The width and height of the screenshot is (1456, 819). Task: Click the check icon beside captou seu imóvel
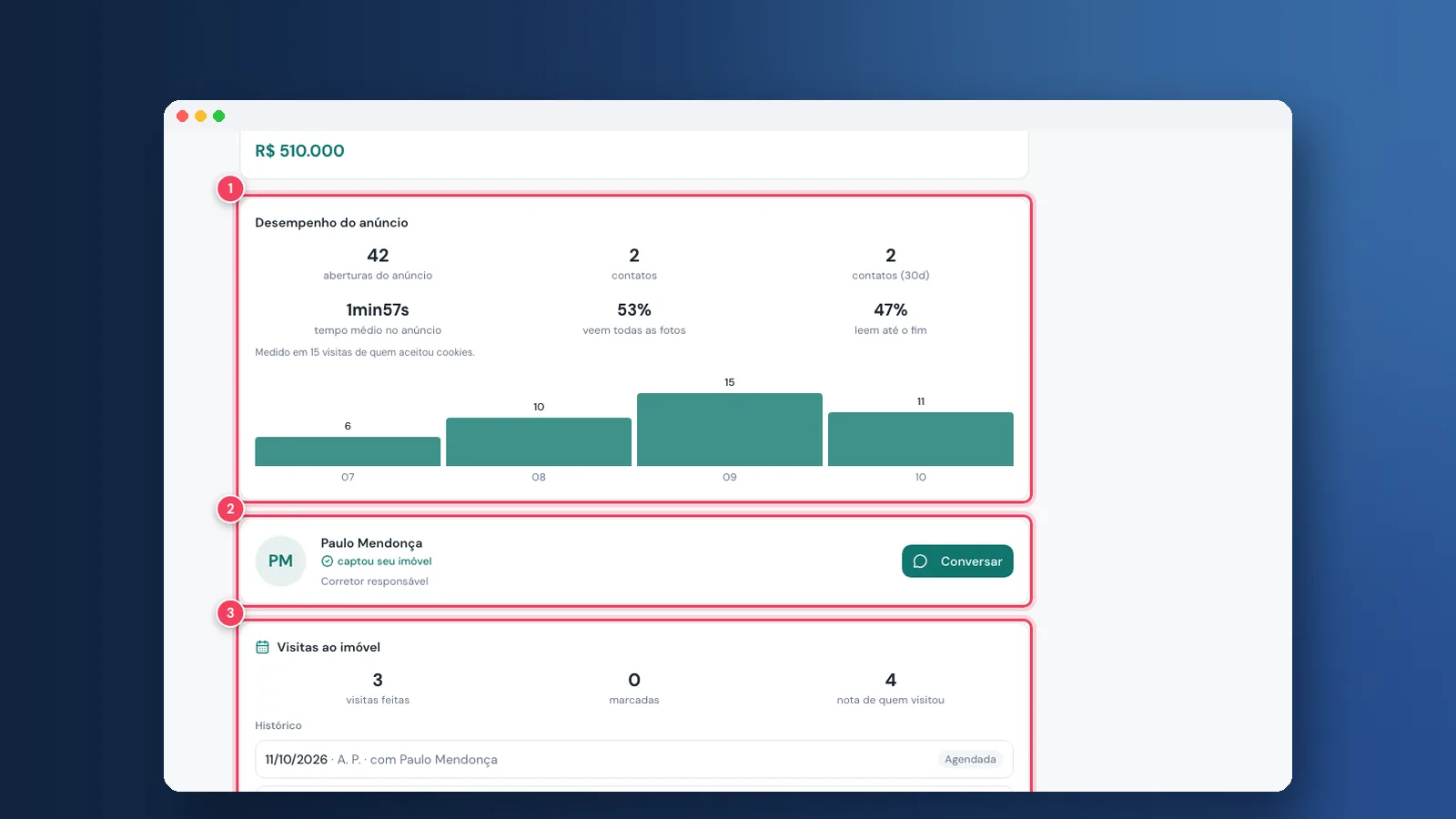tap(327, 561)
